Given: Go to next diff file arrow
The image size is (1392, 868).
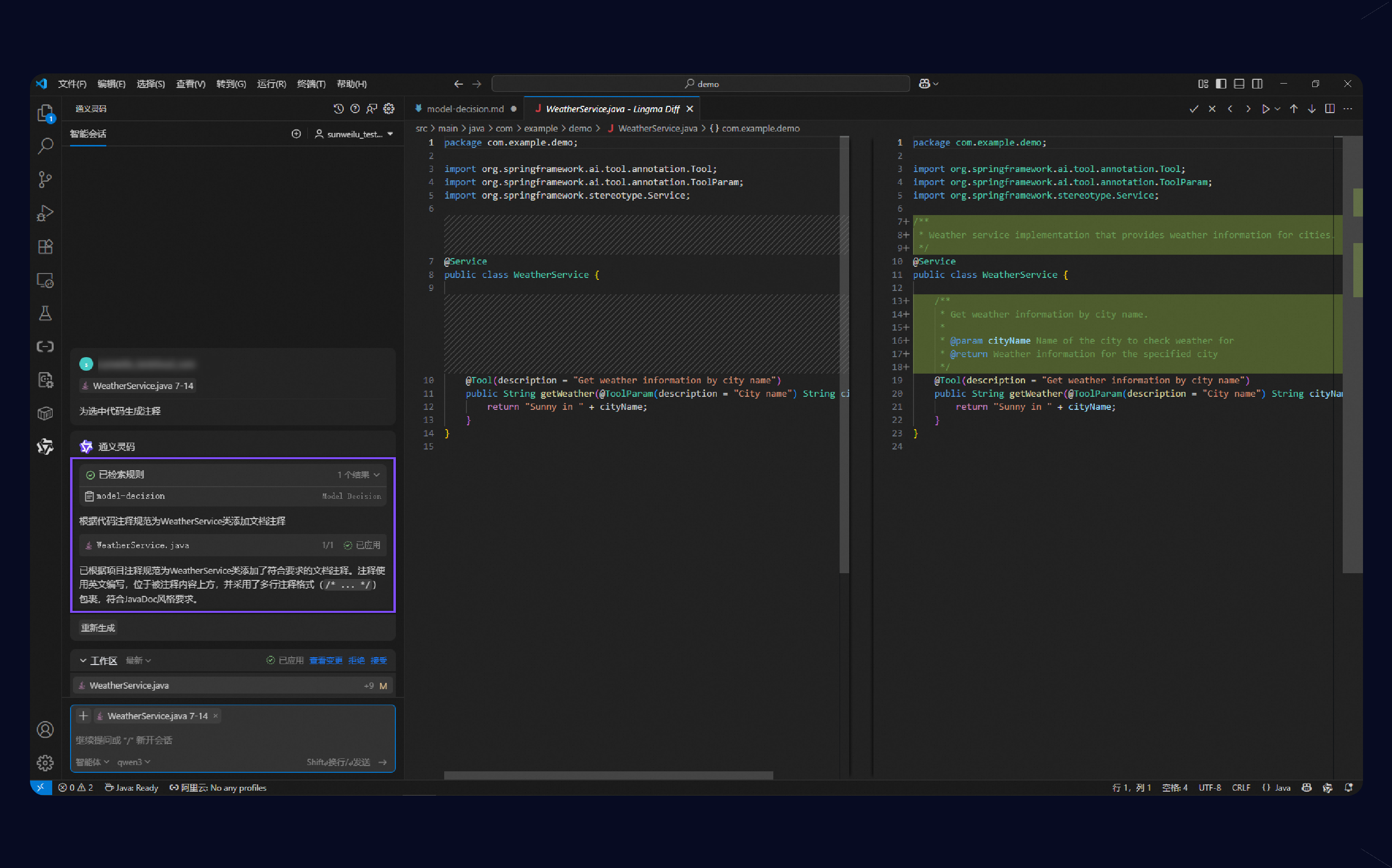Looking at the screenshot, I should tap(1248, 108).
